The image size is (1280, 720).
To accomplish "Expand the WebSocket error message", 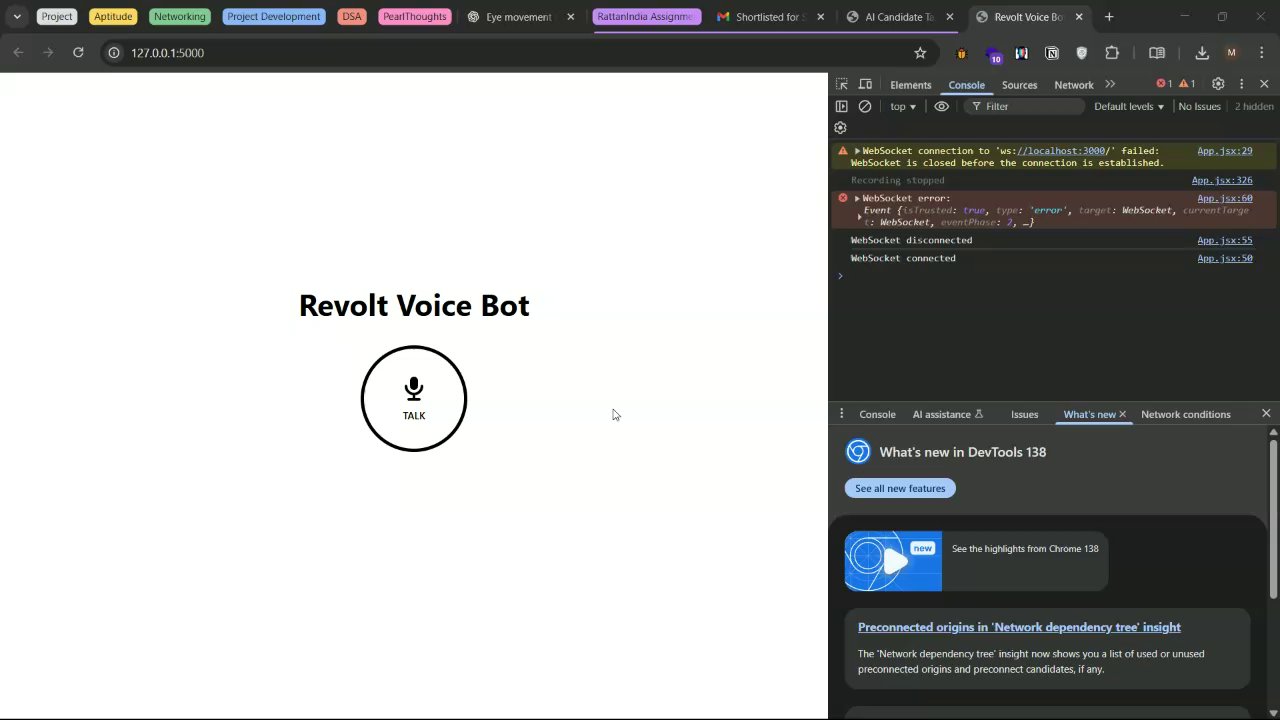I will click(857, 198).
